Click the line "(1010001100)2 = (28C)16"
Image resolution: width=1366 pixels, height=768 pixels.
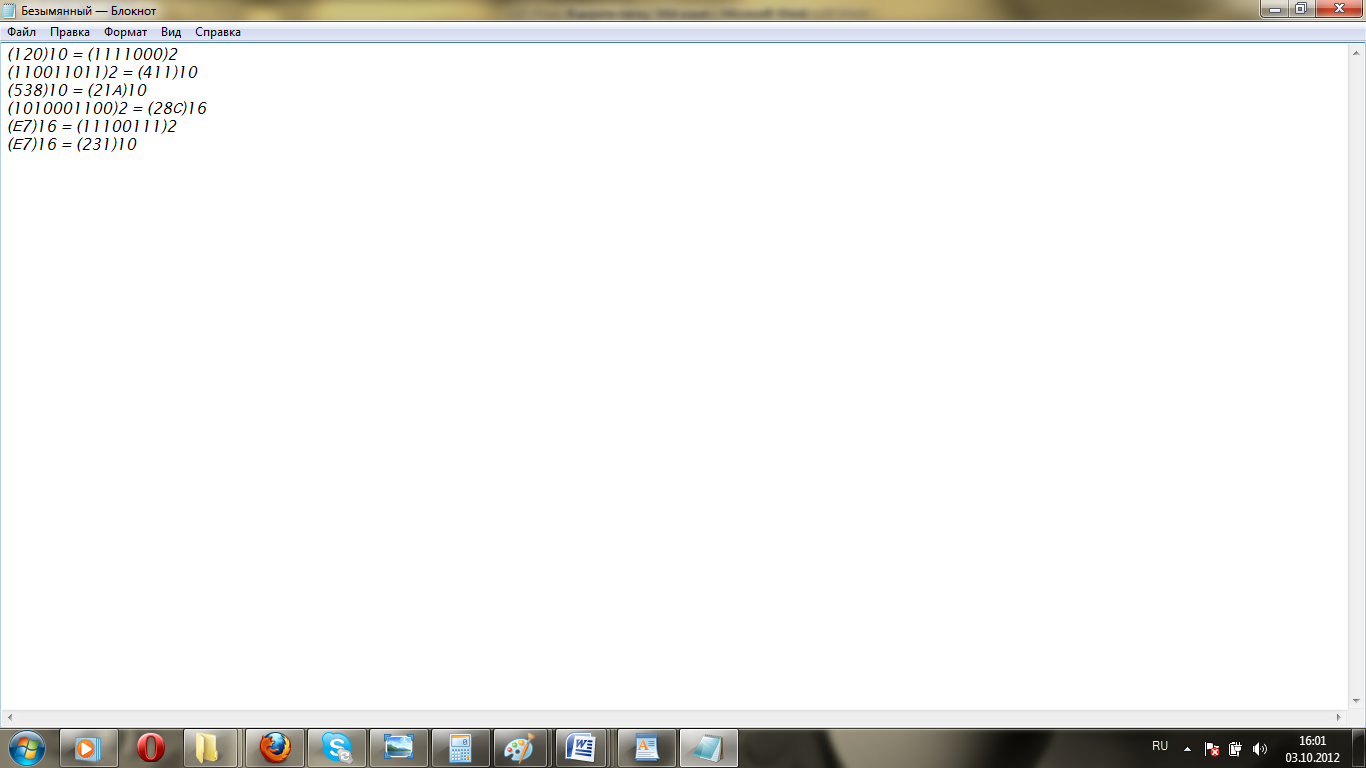point(107,108)
